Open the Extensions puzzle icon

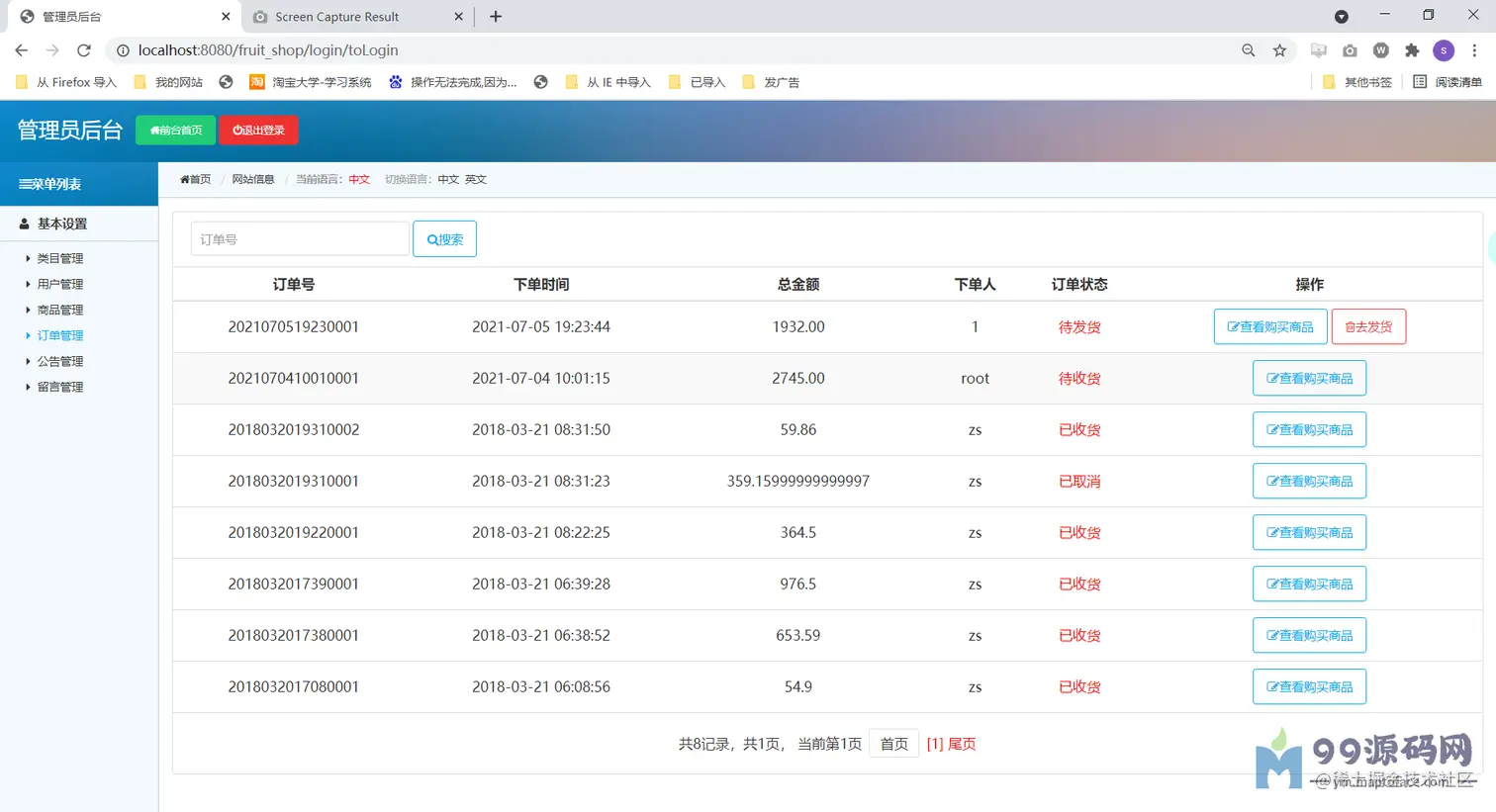(x=1412, y=50)
